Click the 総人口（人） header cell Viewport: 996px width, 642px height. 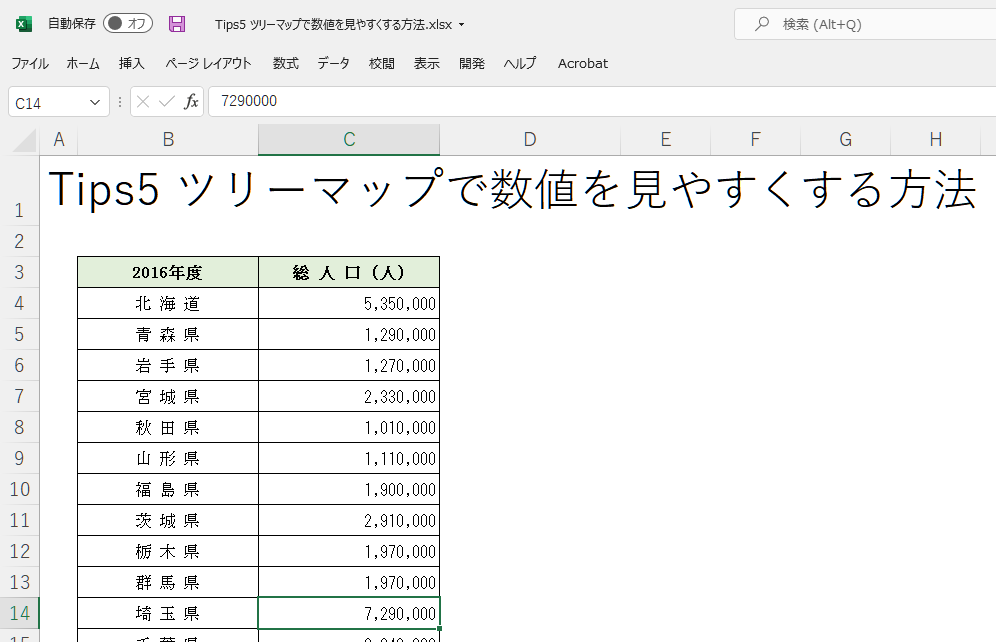pos(349,272)
